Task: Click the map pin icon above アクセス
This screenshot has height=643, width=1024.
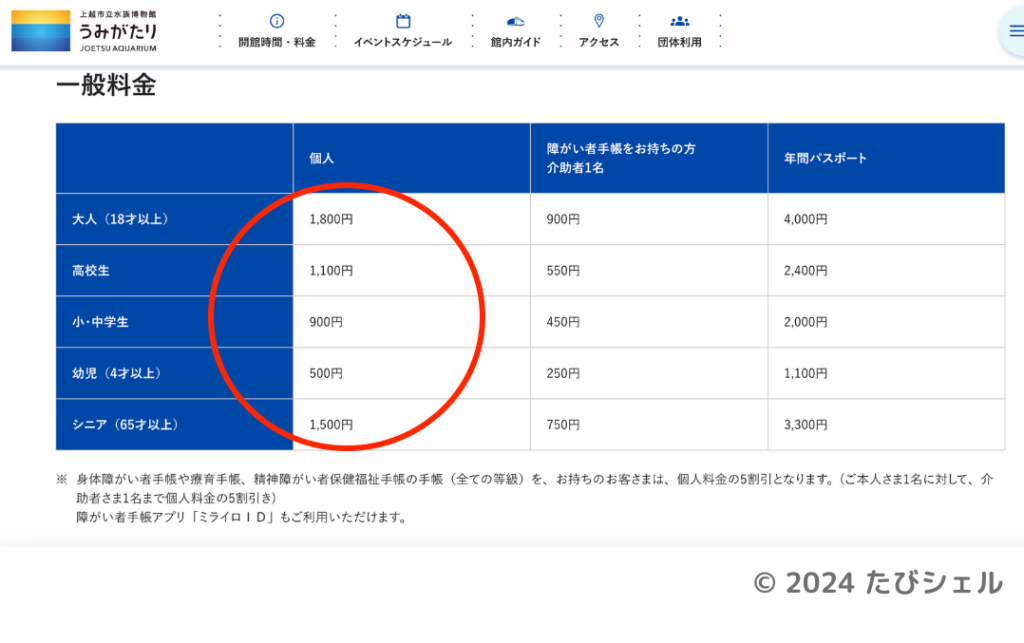Action: [x=598, y=18]
